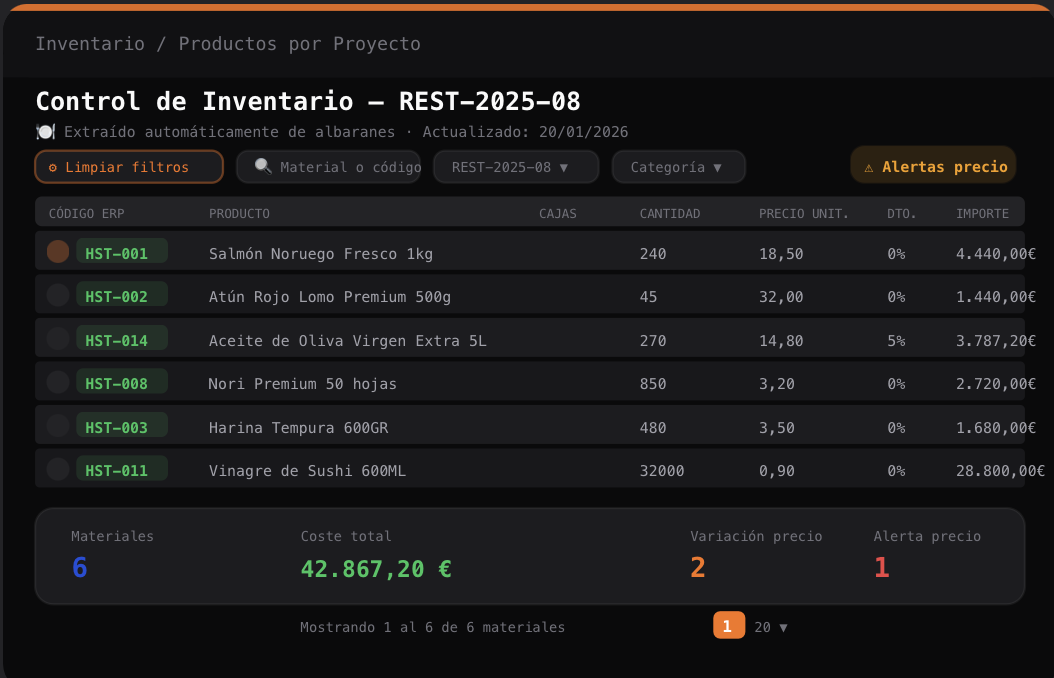Viewport: 1054px width, 678px height.
Task: Click the Productos por Proyecto breadcrumb
Action: [x=299, y=44]
